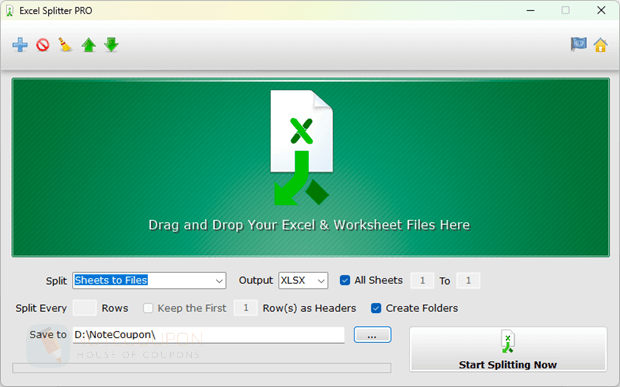The image size is (620, 387).
Task: Move selected file down with the green arrow
Action: click(x=112, y=45)
